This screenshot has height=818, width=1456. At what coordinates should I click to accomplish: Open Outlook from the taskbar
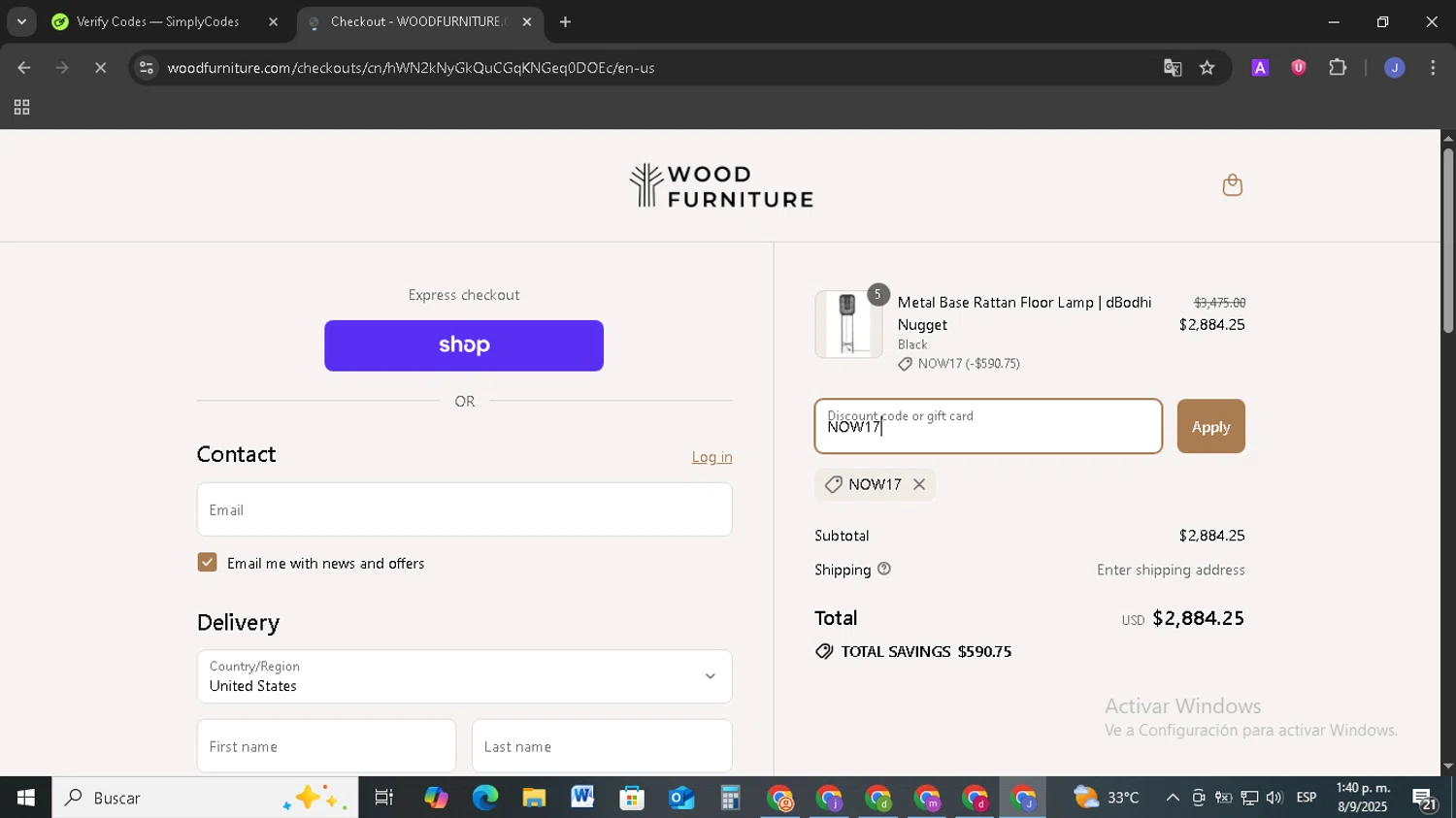[x=681, y=798]
